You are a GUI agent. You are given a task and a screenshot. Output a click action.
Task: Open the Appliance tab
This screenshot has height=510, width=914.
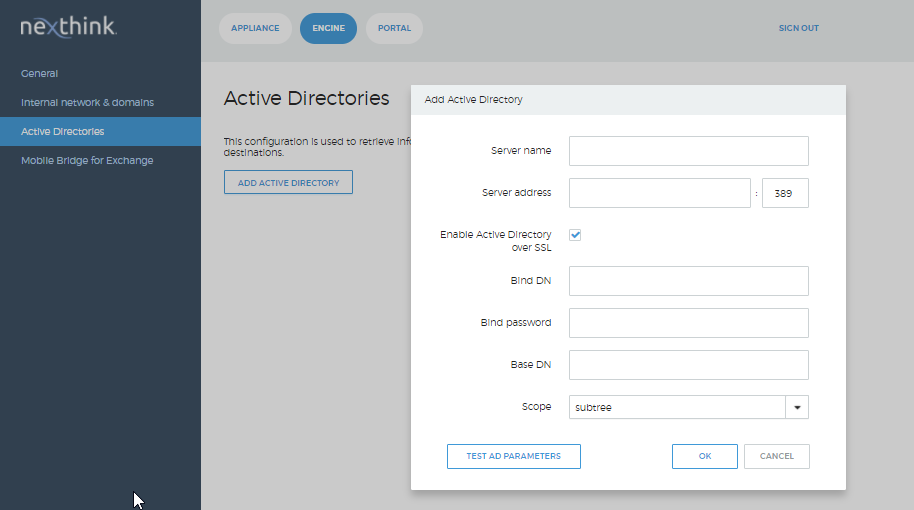coord(255,28)
